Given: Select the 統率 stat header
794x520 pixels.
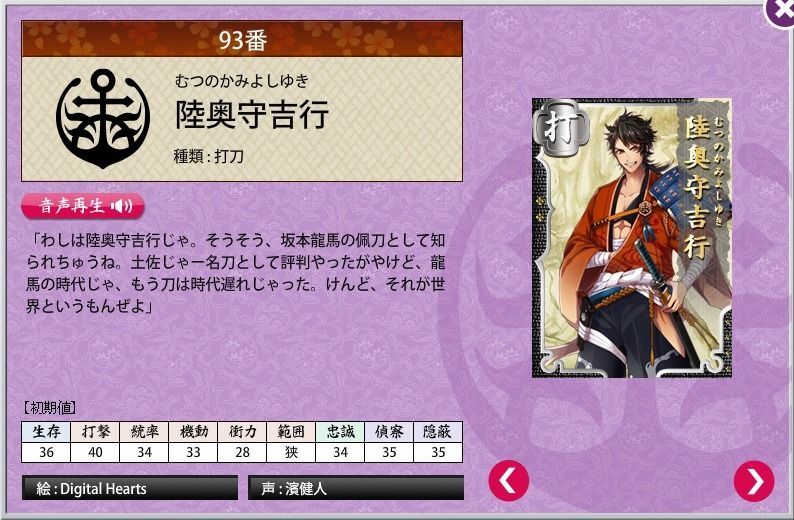Looking at the screenshot, I should coord(144,432).
